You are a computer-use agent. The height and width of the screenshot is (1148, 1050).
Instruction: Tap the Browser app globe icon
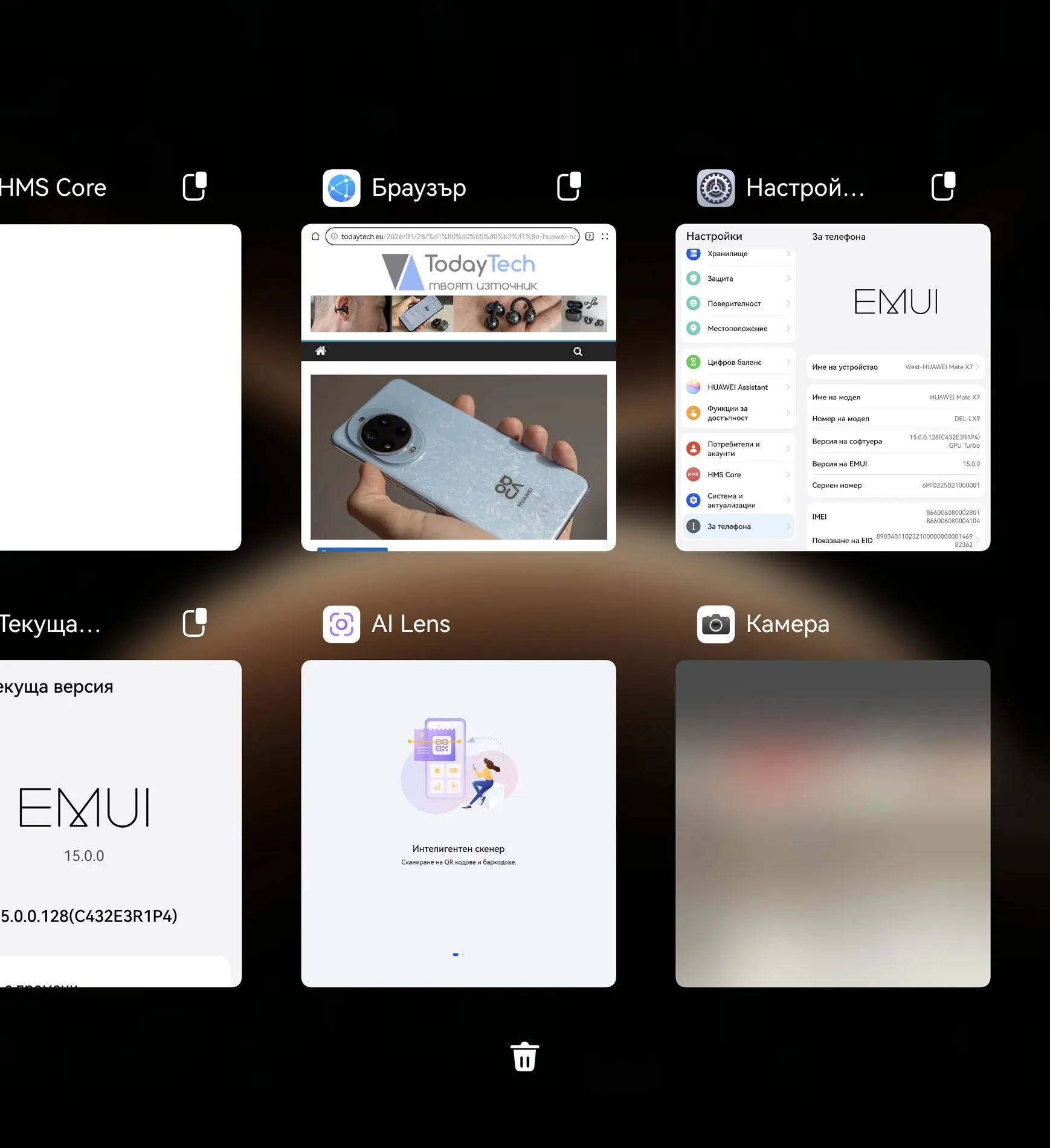(341, 188)
